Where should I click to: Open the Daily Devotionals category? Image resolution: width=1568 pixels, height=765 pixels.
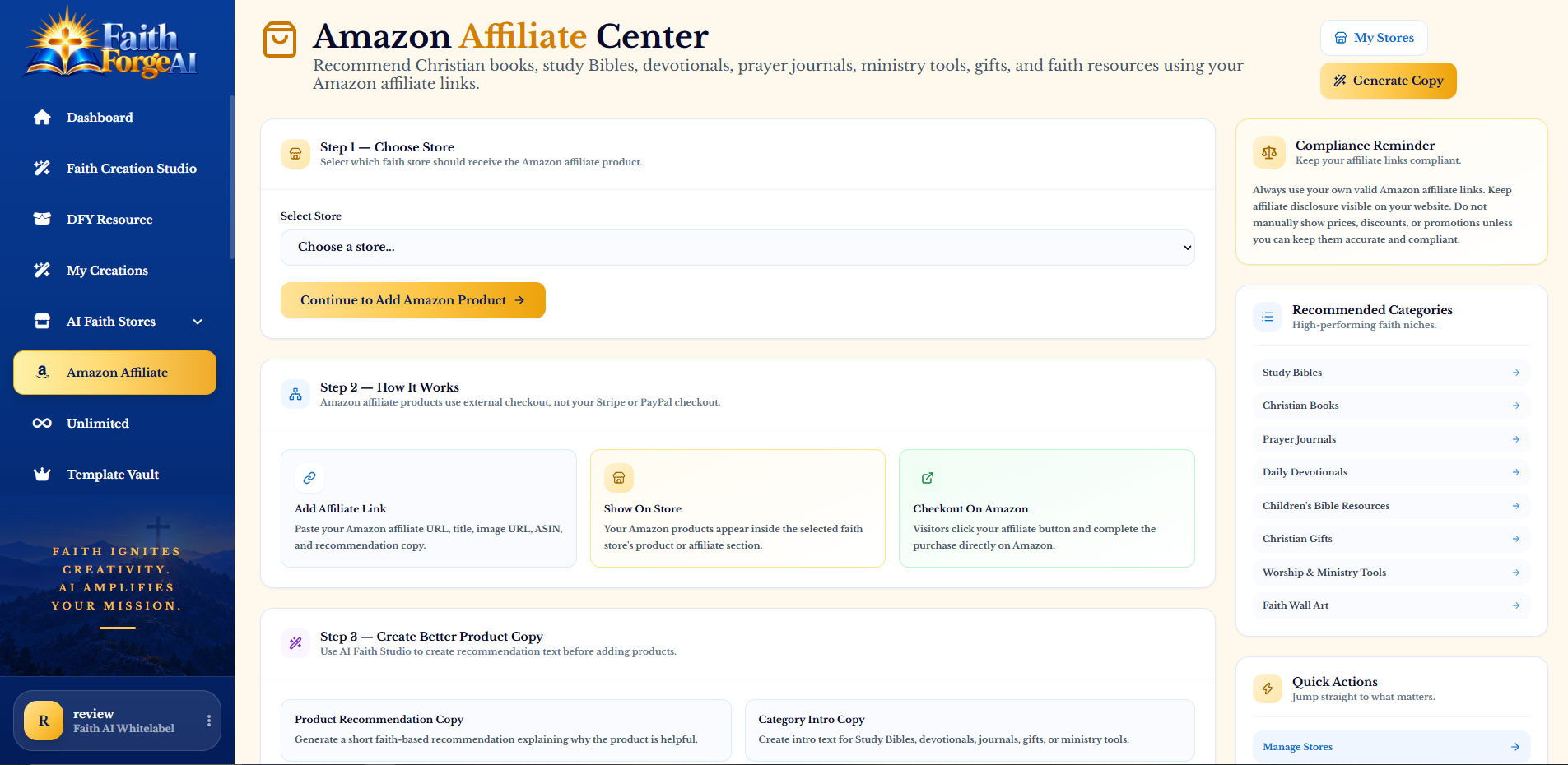(1391, 472)
